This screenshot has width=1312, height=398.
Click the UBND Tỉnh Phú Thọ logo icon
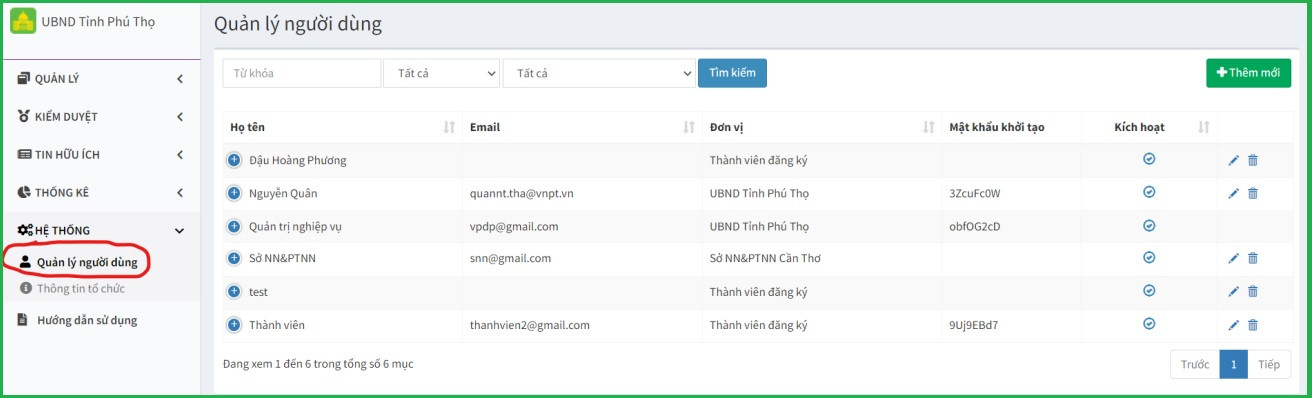click(x=23, y=21)
